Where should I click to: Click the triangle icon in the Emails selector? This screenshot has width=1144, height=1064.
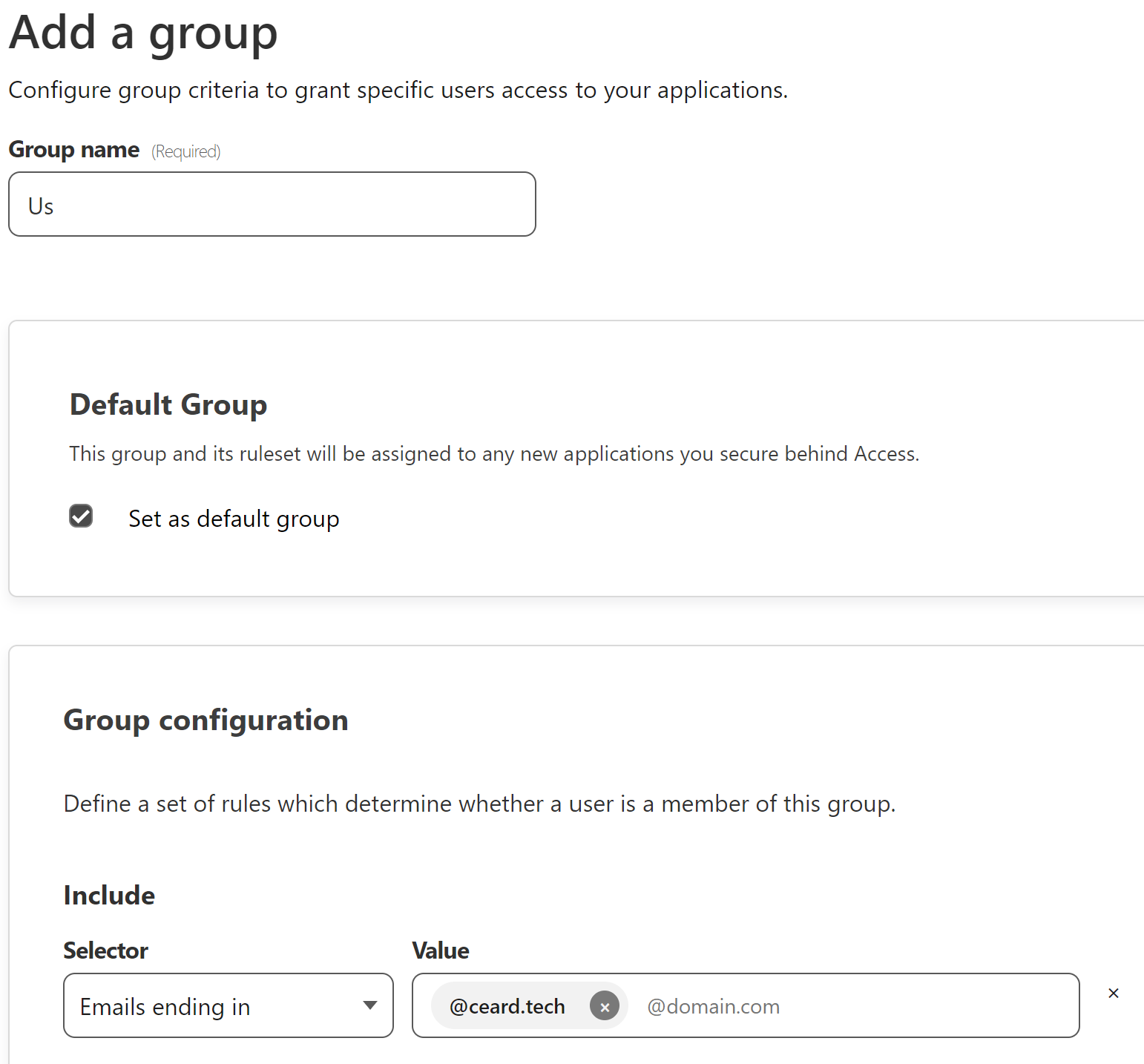(x=370, y=1005)
